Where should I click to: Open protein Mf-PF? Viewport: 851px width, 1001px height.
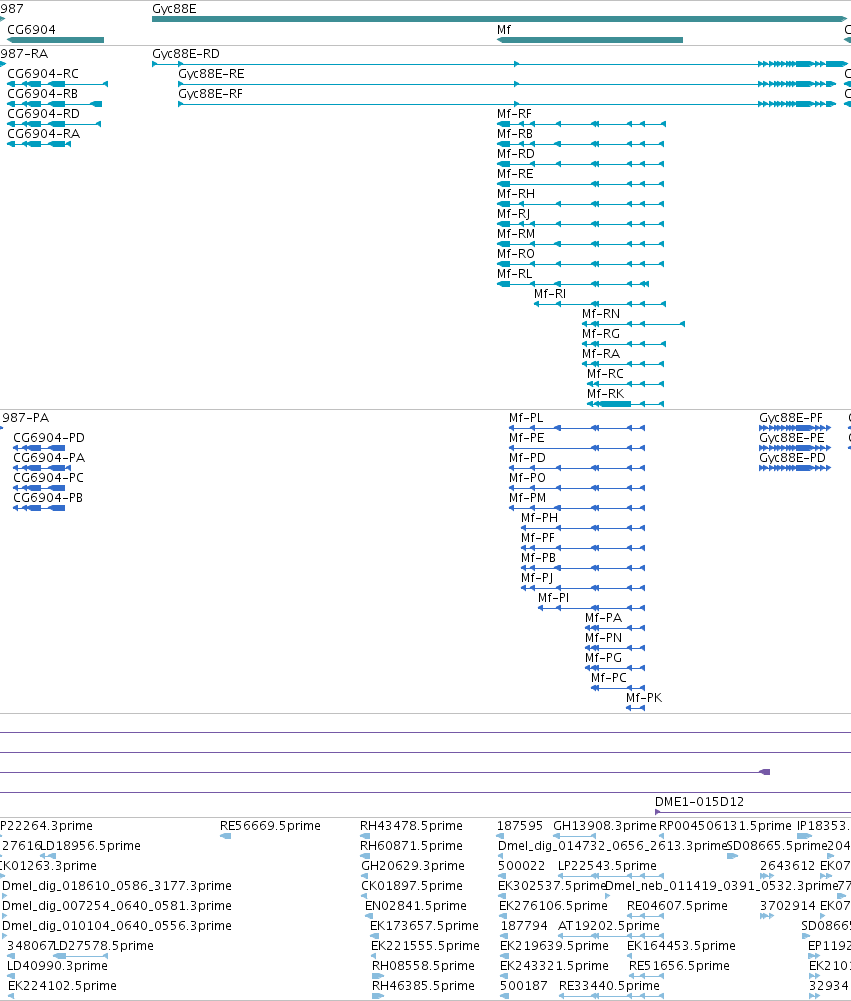point(538,538)
